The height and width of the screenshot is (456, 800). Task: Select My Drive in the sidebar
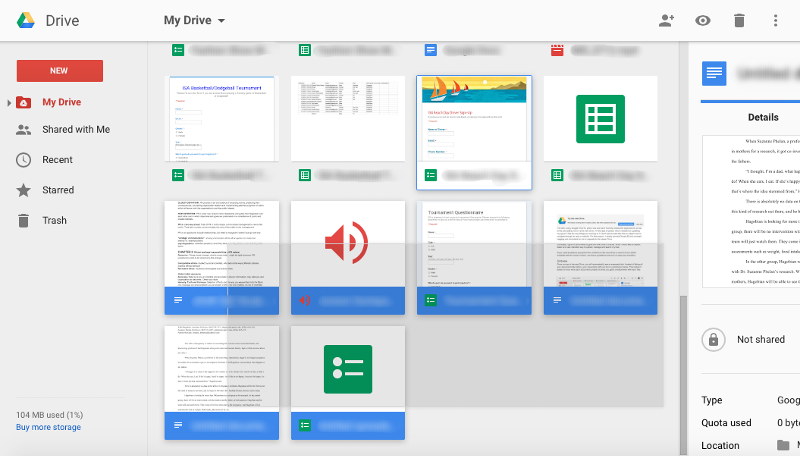pyautogui.click(x=62, y=102)
